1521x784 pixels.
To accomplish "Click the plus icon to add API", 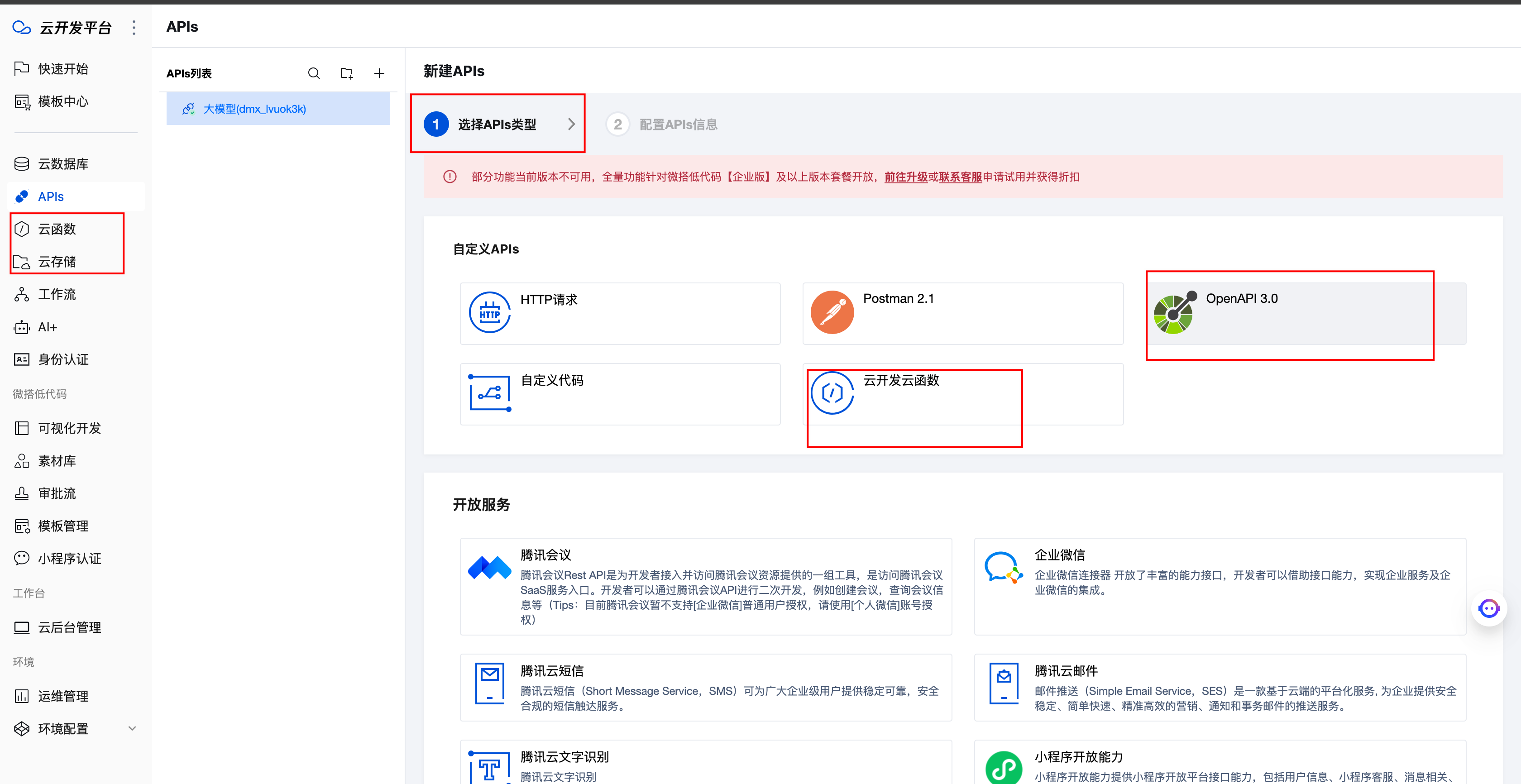I will pos(380,73).
